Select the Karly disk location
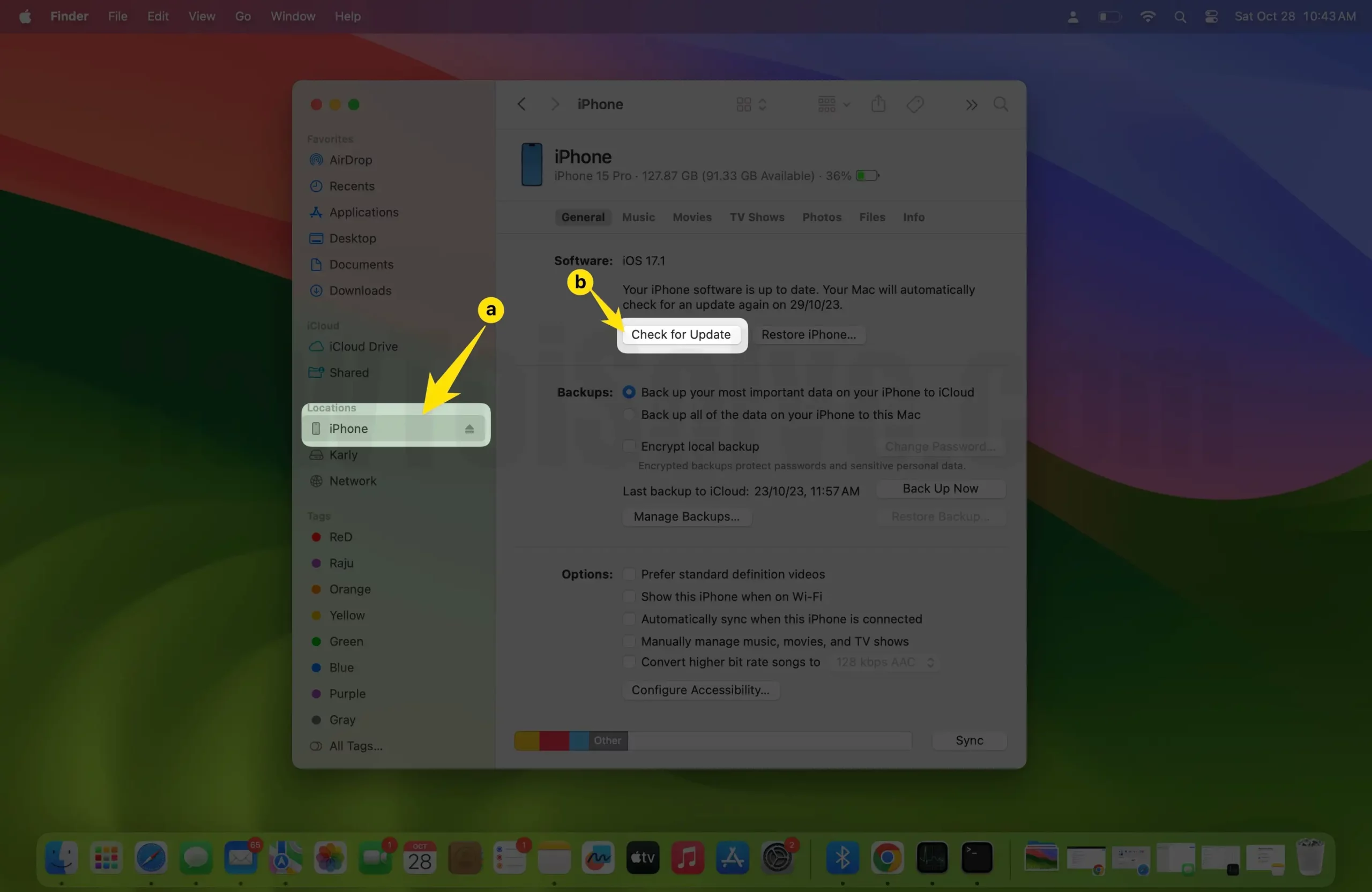Viewport: 1372px width, 892px height. [343, 455]
